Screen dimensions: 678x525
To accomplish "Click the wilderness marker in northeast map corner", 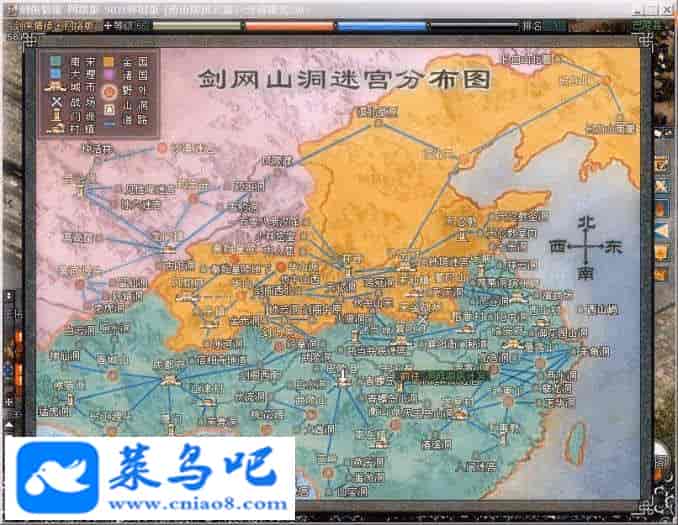I will (606, 80).
